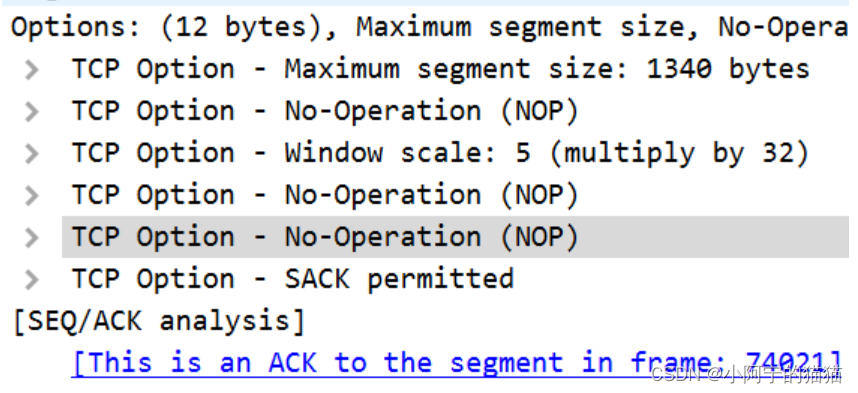
Task: Expand the NOP arrow directly below Window scale
Action: (x=32, y=195)
